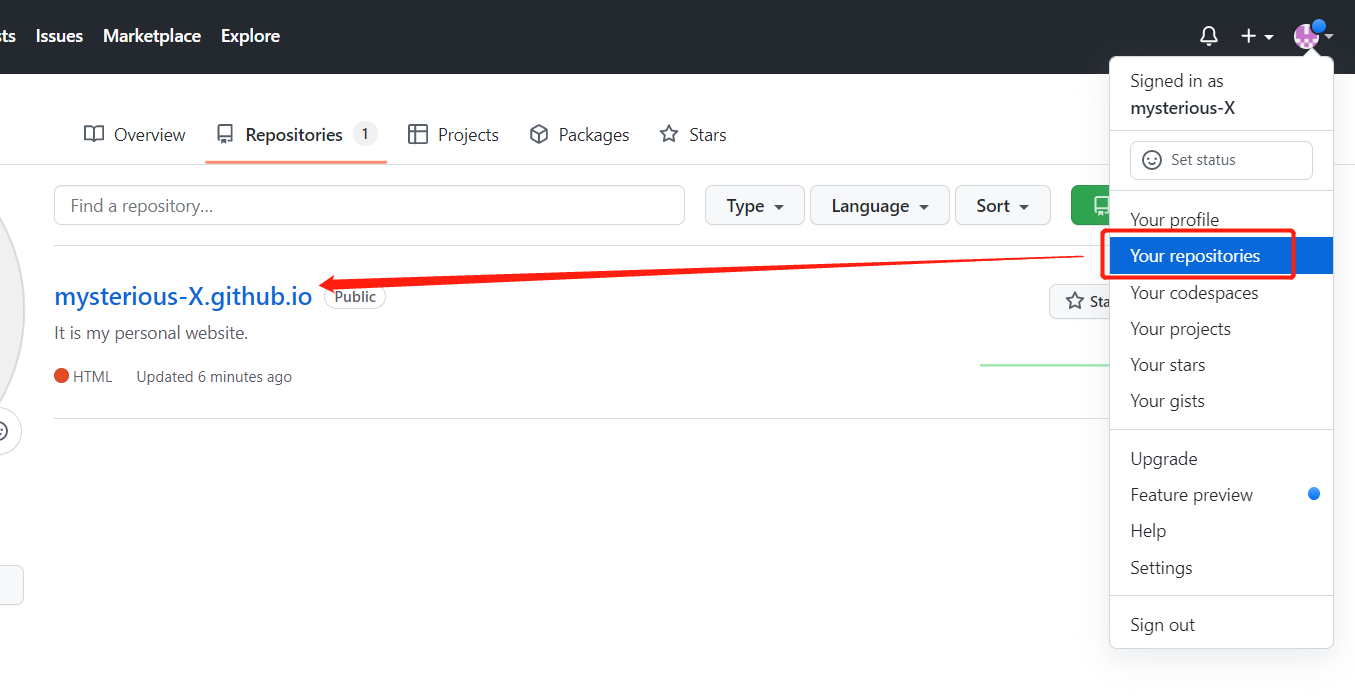Viewport: 1355px width, 699px height.
Task: Open the mysterious-X.github.io repository link
Action: 183,297
